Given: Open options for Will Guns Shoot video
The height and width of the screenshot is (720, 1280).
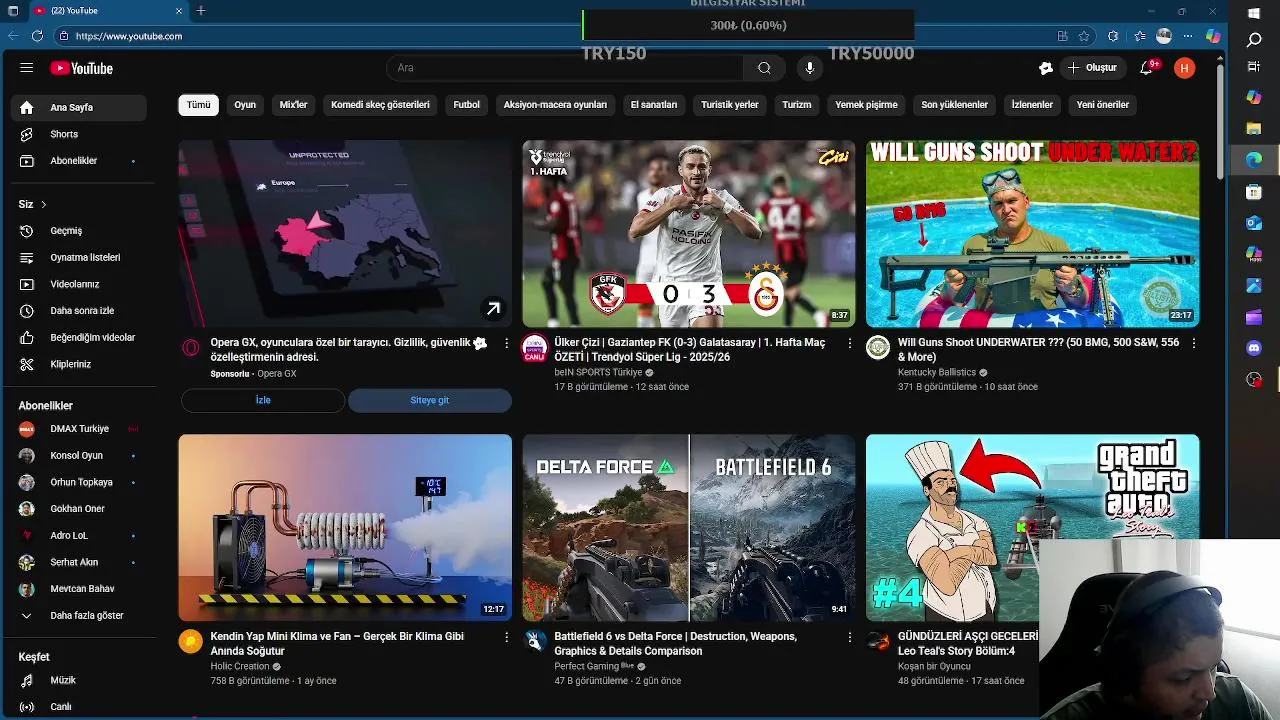Looking at the screenshot, I should (1193, 343).
